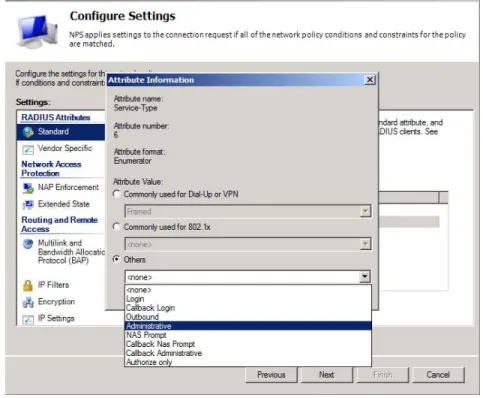Screen dimensions: 483x398
Task: Choose Callback Administrative from the list
Action: coord(248,353)
